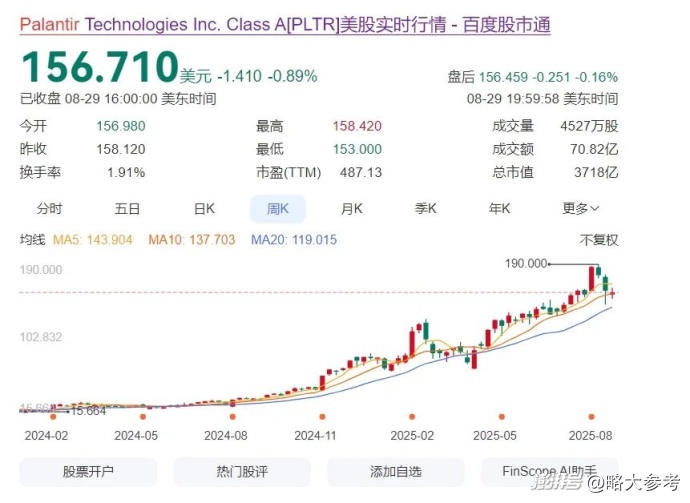The width and height of the screenshot is (690, 503).
Task: Toggle the MA10 moving average line
Action: click(182, 240)
